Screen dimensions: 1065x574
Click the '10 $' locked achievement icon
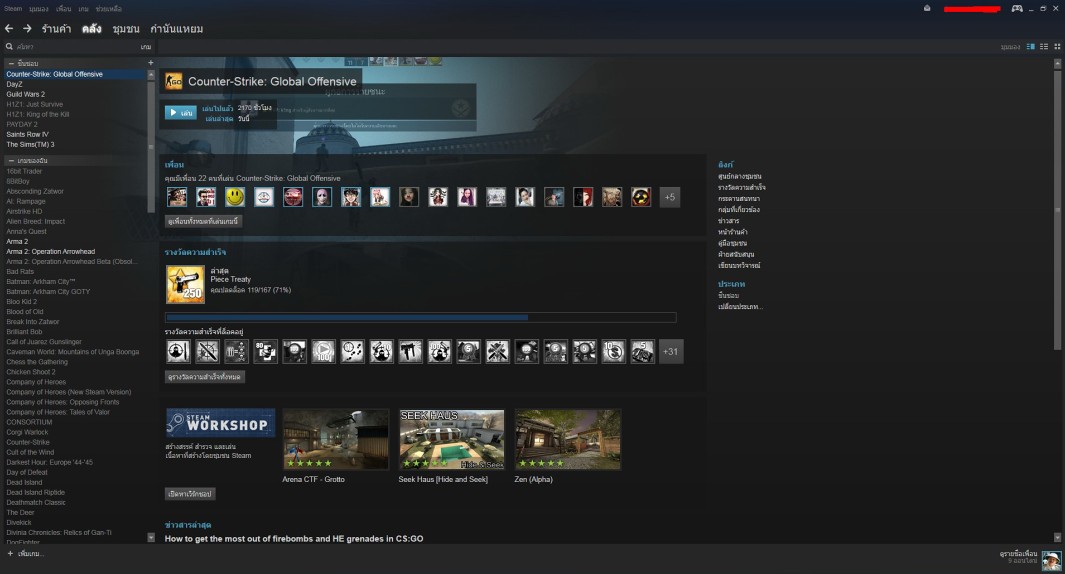(x=613, y=351)
